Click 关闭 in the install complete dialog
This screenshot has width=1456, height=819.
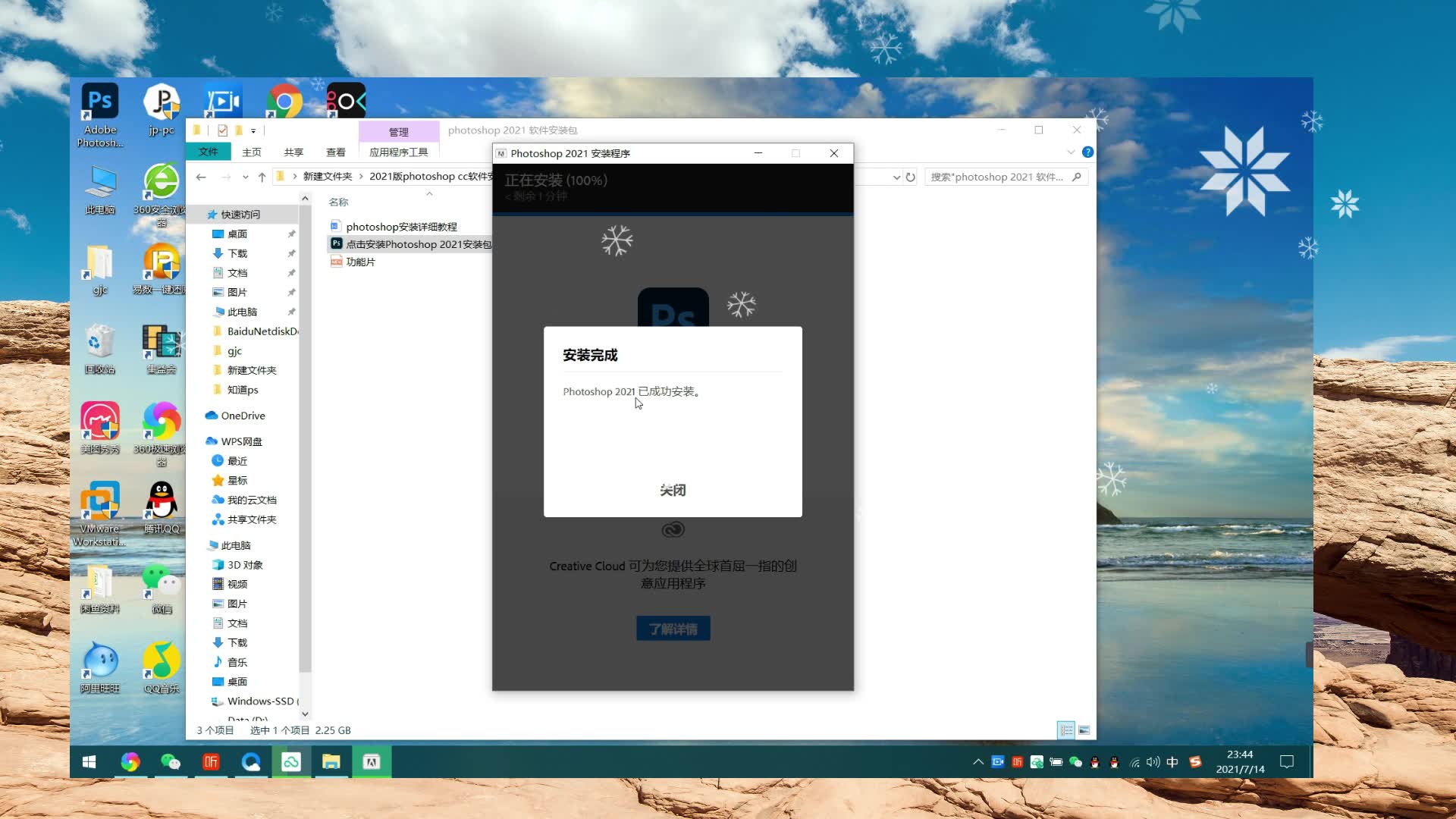pos(673,490)
